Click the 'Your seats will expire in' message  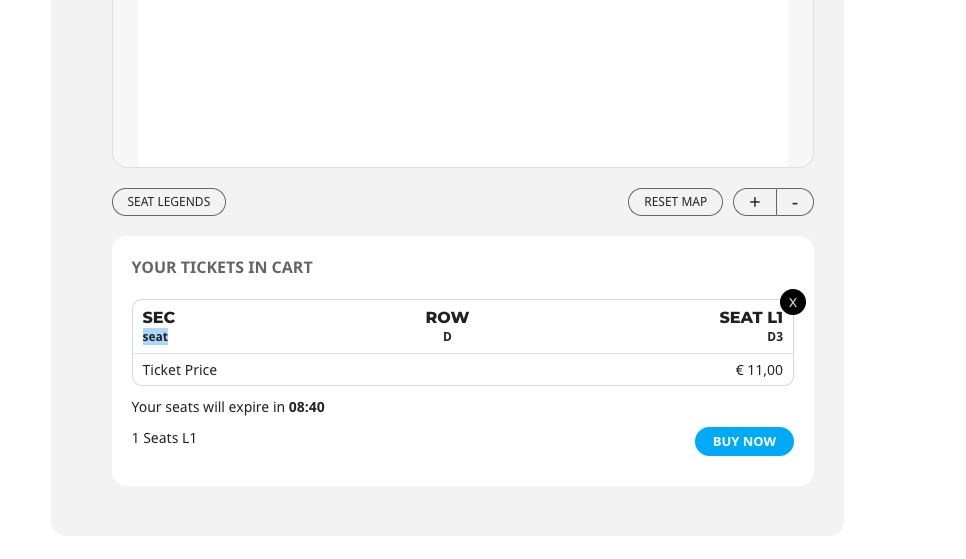(x=208, y=407)
